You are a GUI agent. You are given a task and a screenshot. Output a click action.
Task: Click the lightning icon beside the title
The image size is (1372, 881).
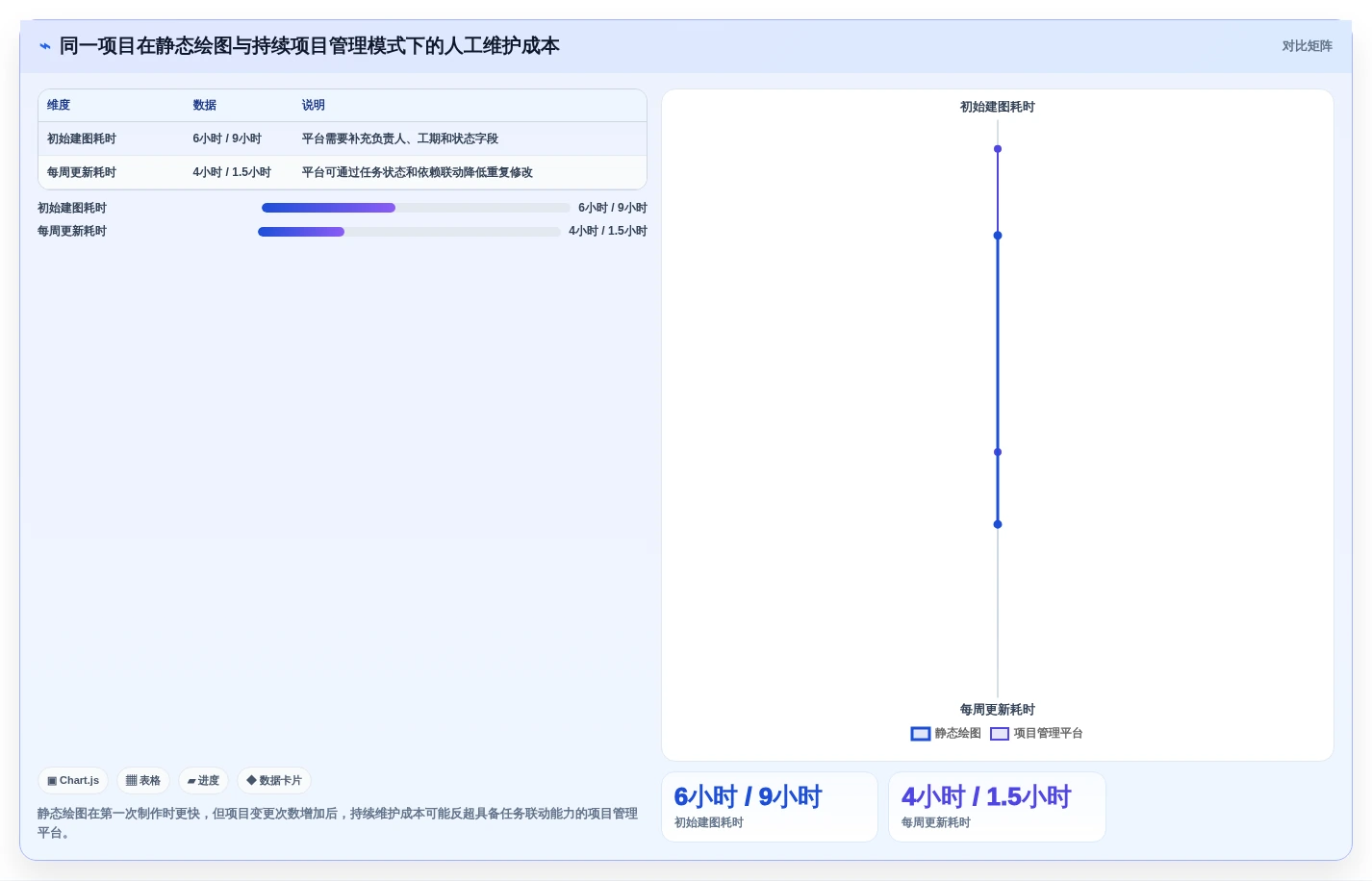[44, 46]
